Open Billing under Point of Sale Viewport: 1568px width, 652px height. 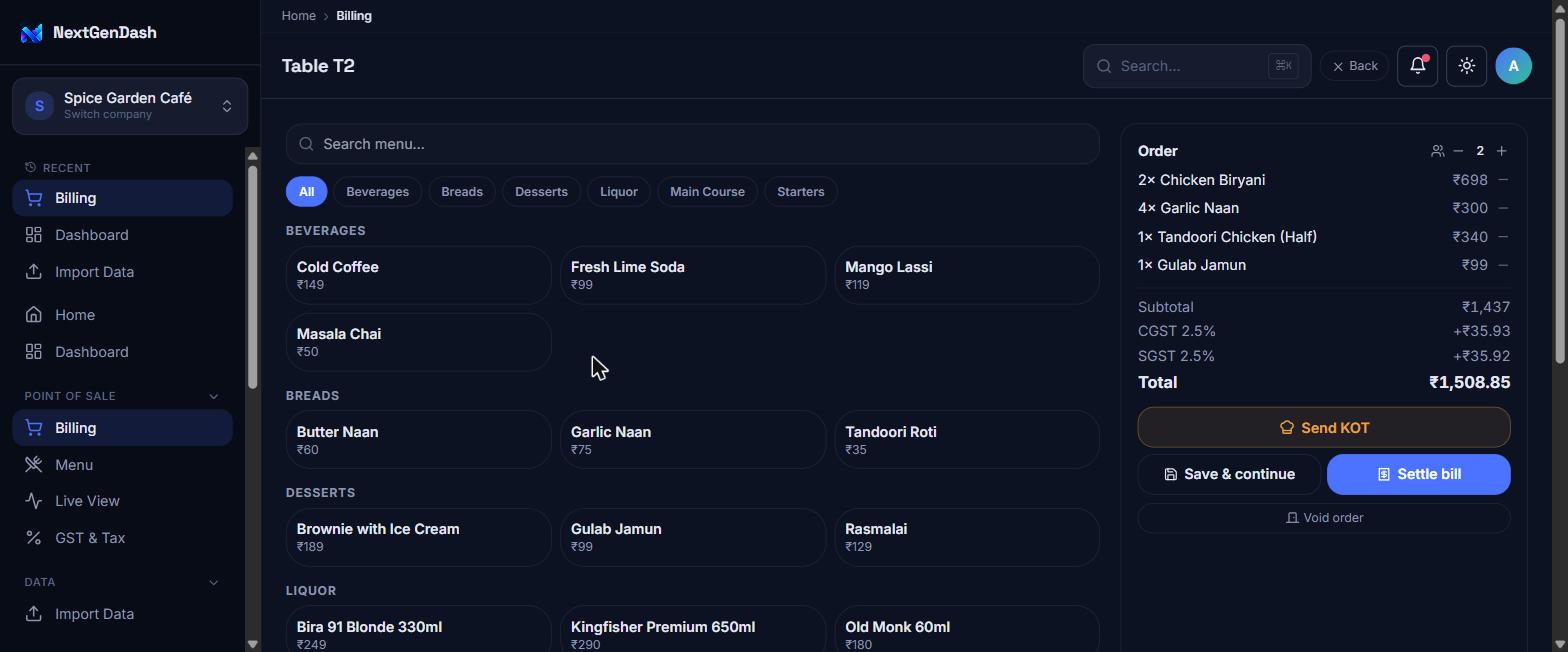click(122, 428)
